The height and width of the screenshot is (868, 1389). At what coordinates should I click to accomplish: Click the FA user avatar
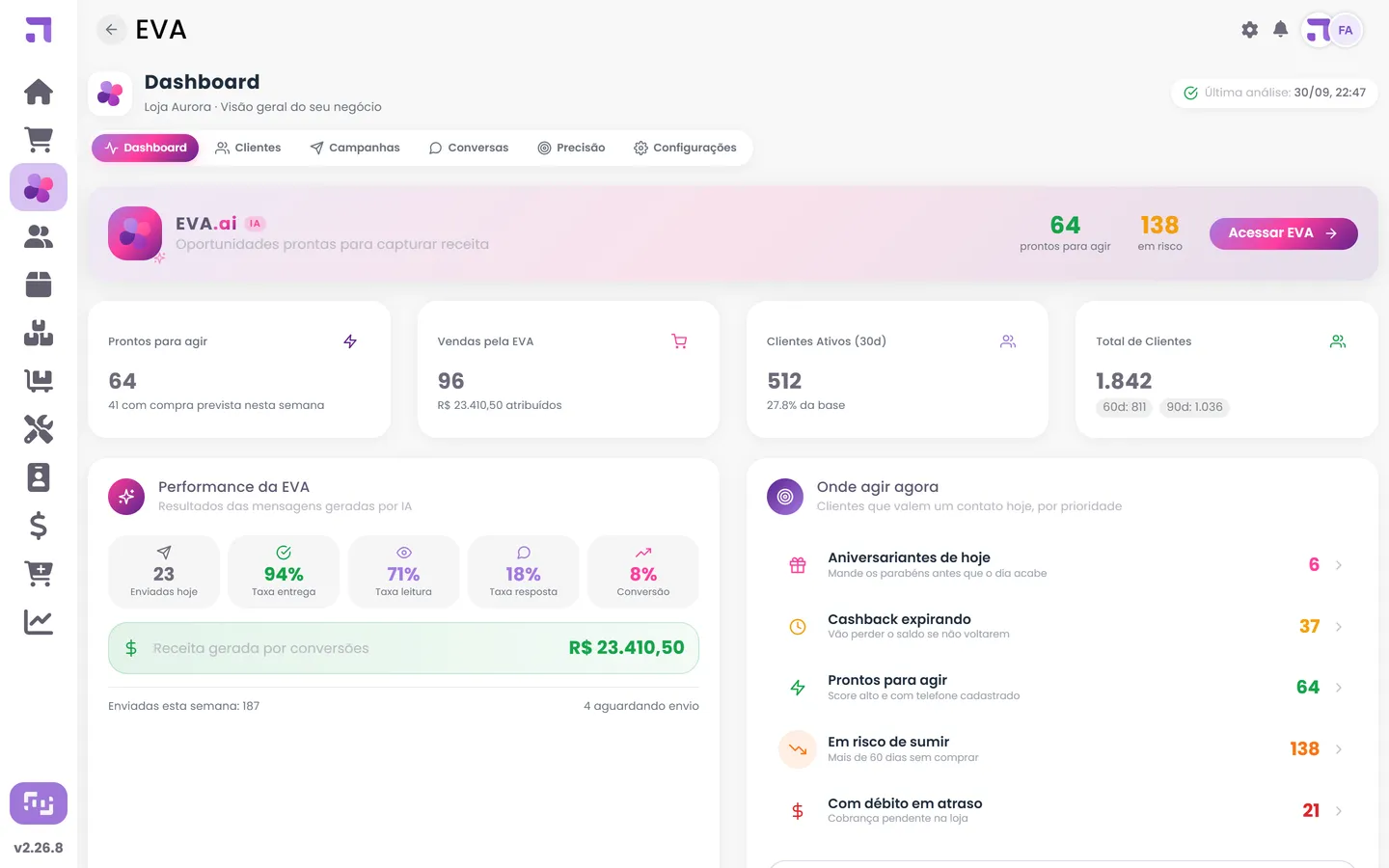click(x=1345, y=30)
